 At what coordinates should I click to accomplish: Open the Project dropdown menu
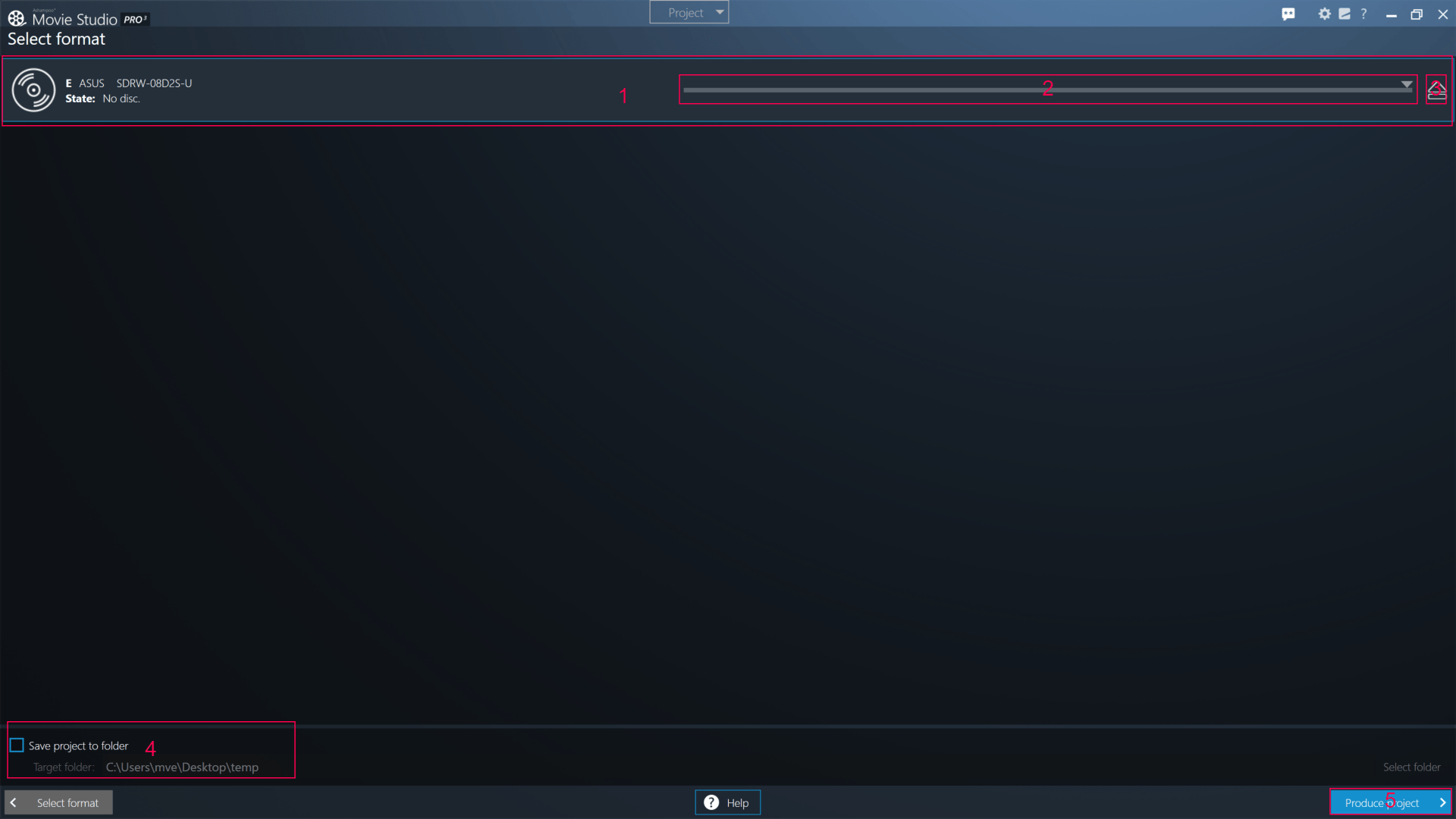point(689,12)
